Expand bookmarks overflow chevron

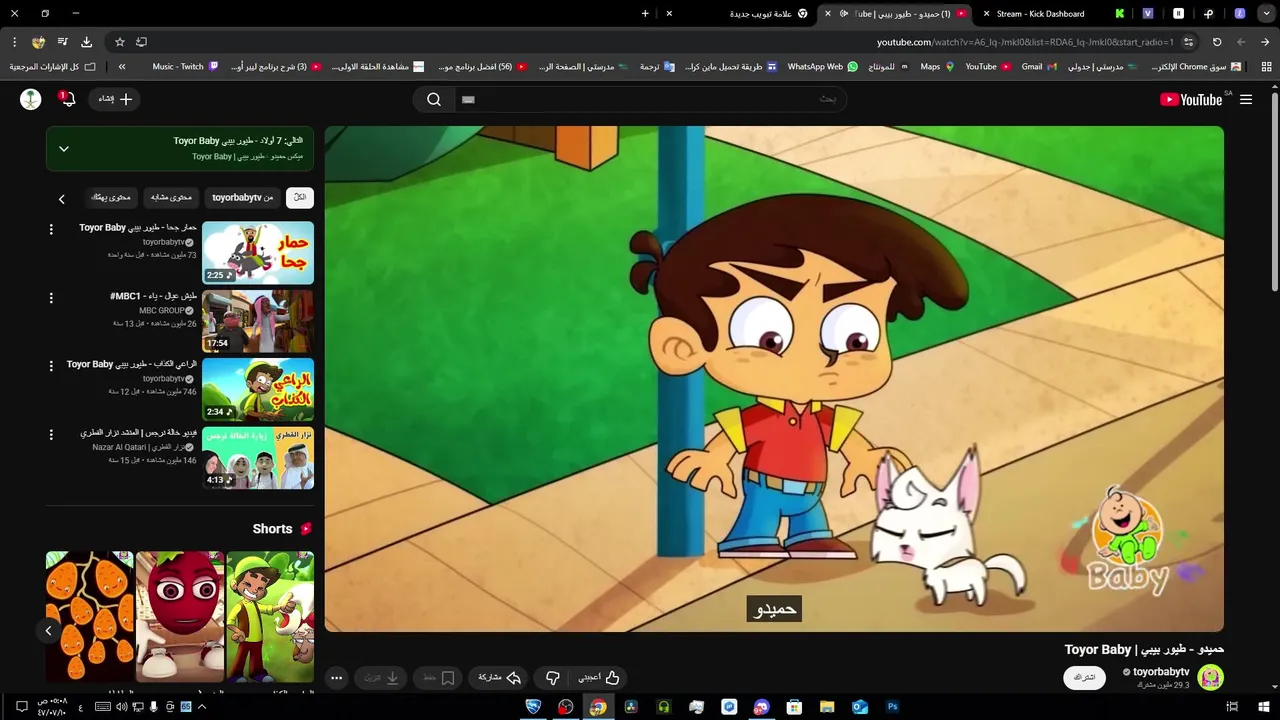[x=122, y=67]
